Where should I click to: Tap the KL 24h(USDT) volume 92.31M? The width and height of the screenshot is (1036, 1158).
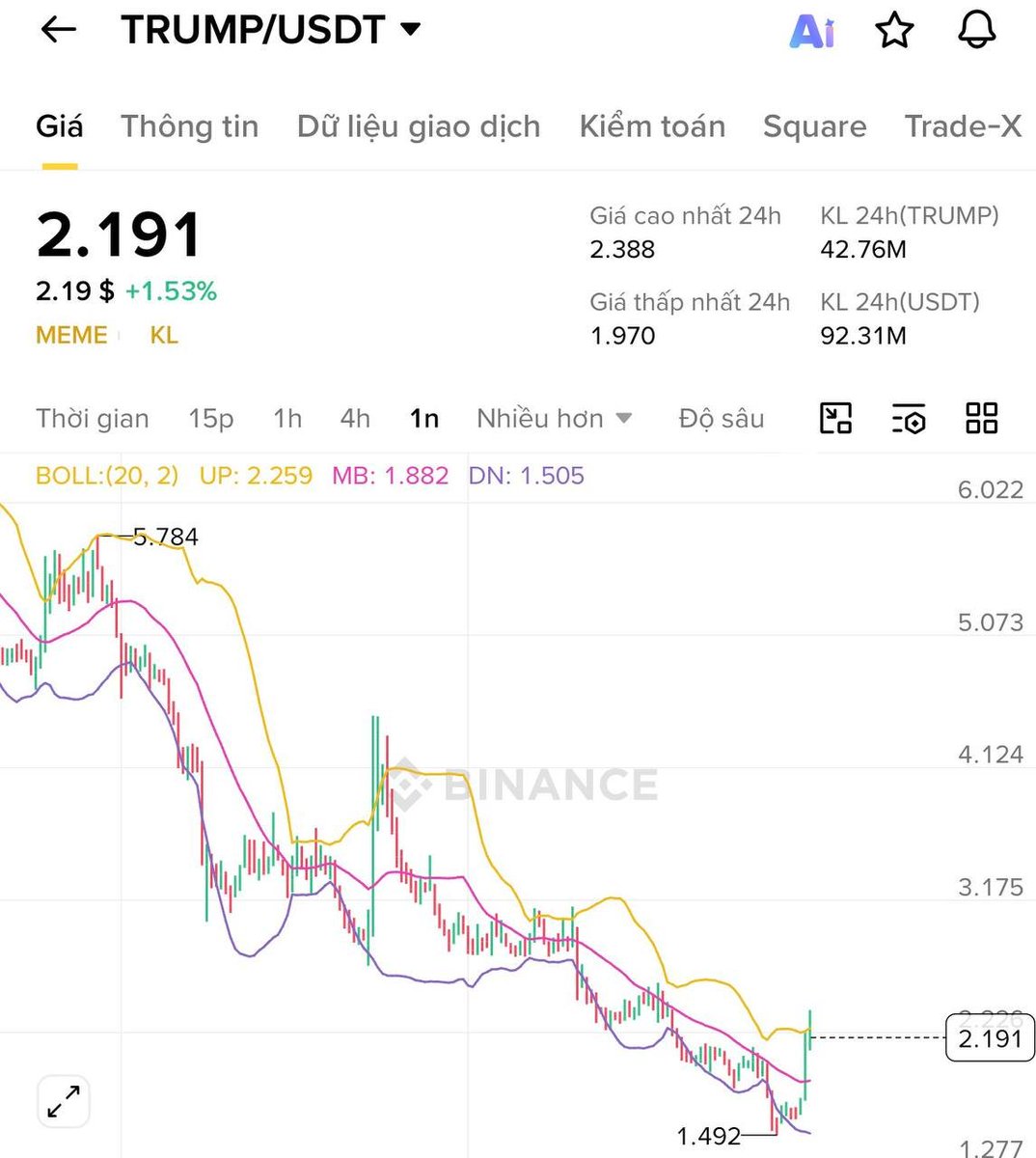863,336
